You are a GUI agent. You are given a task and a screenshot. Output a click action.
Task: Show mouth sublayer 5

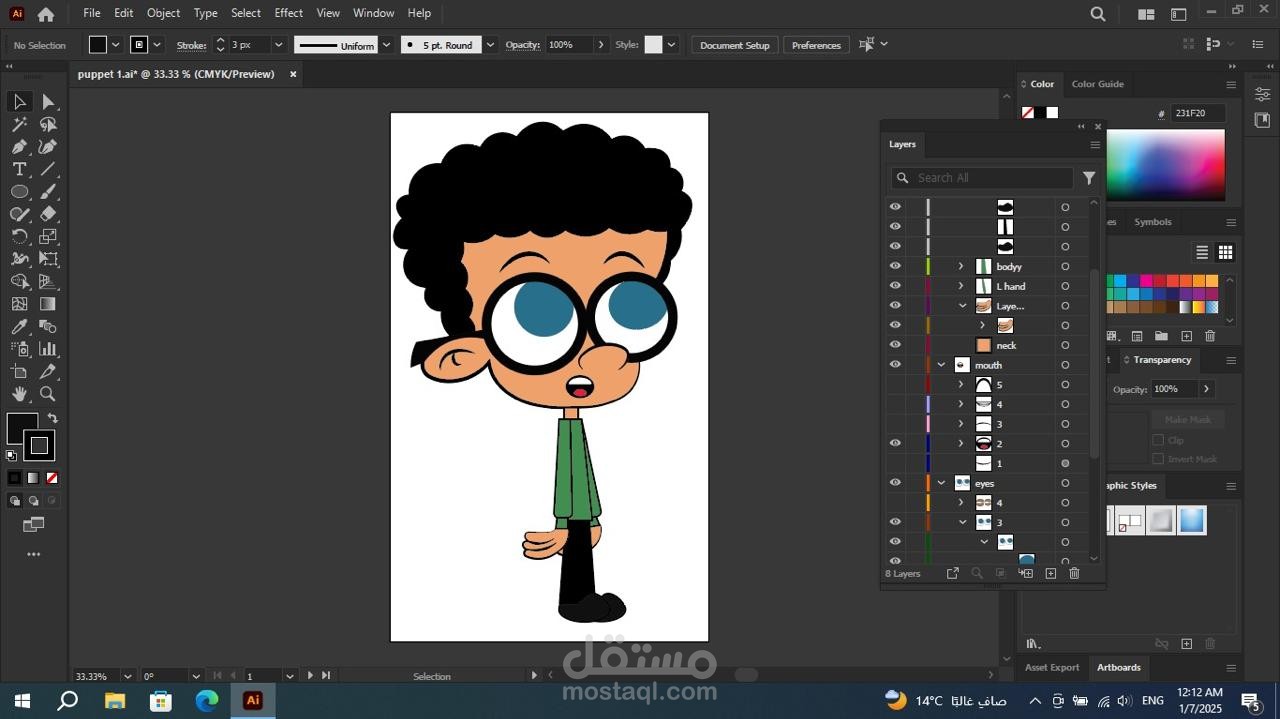[895, 384]
